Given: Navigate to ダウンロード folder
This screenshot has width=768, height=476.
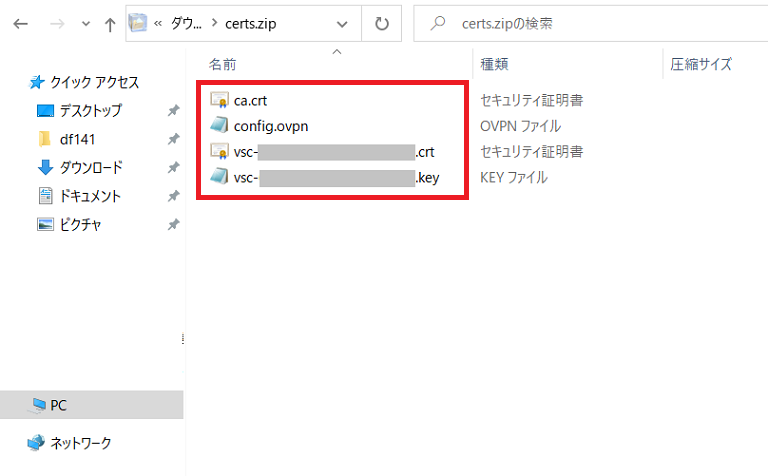Looking at the screenshot, I should [91, 167].
